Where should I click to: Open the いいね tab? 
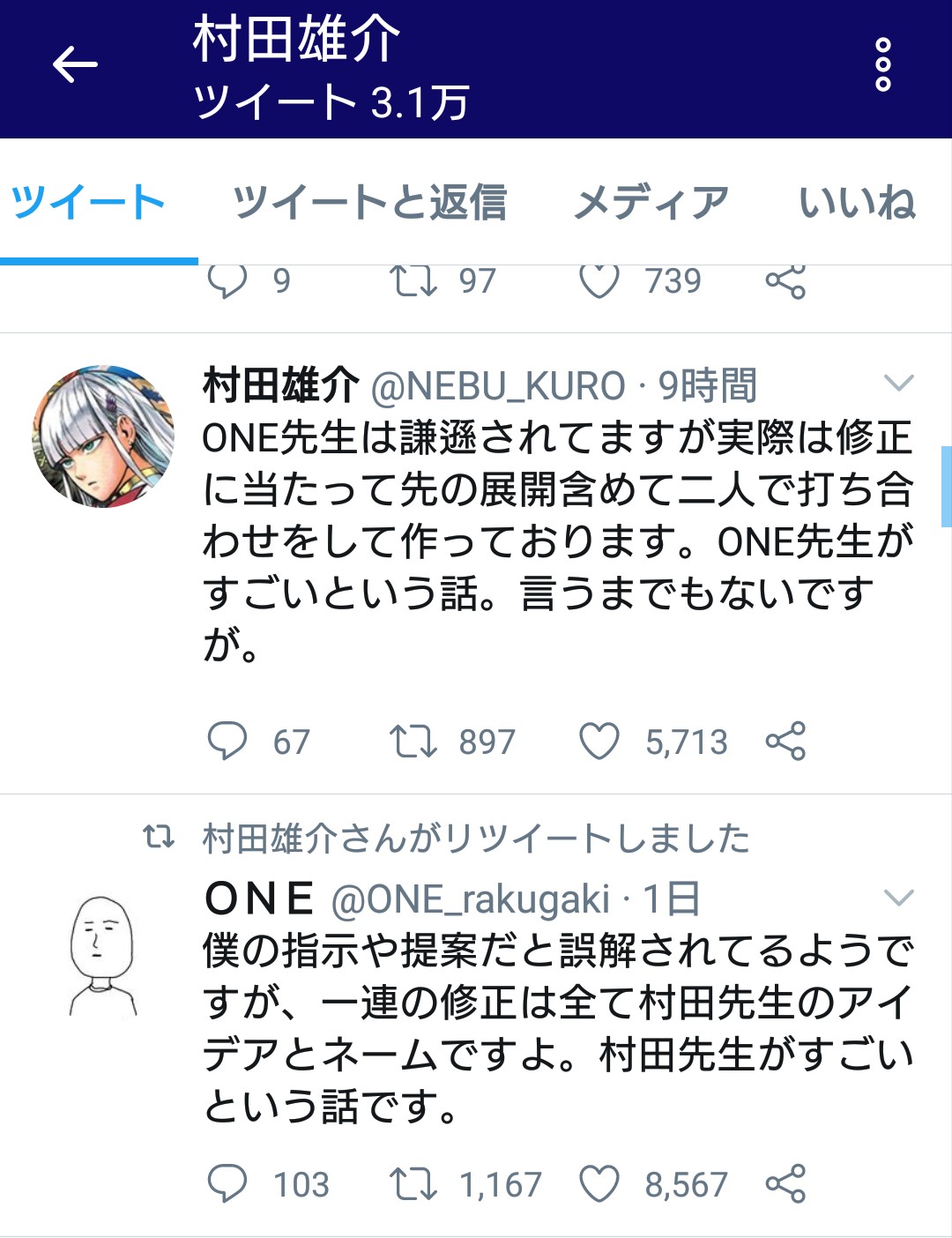point(857,203)
